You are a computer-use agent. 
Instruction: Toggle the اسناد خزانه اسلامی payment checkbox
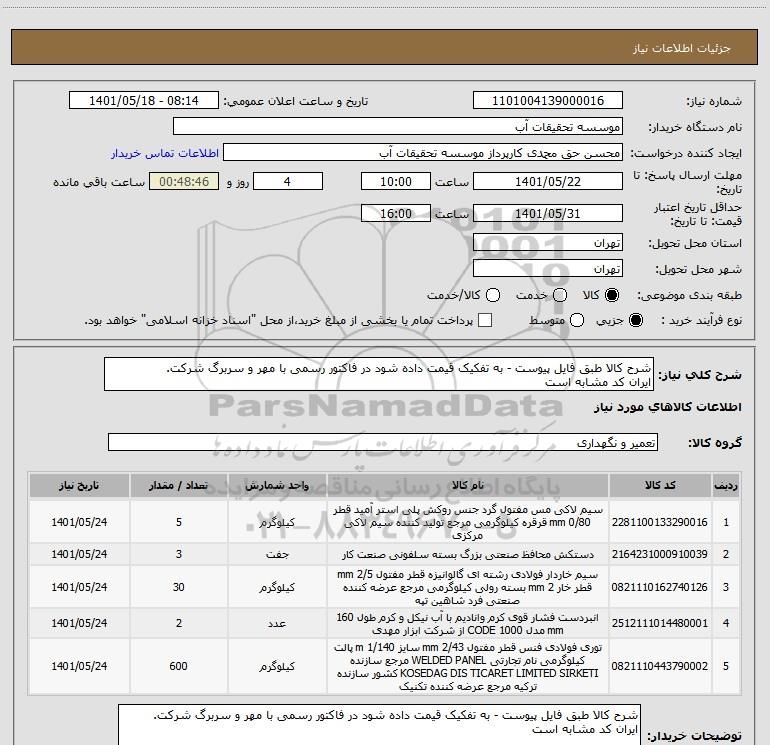tap(485, 320)
